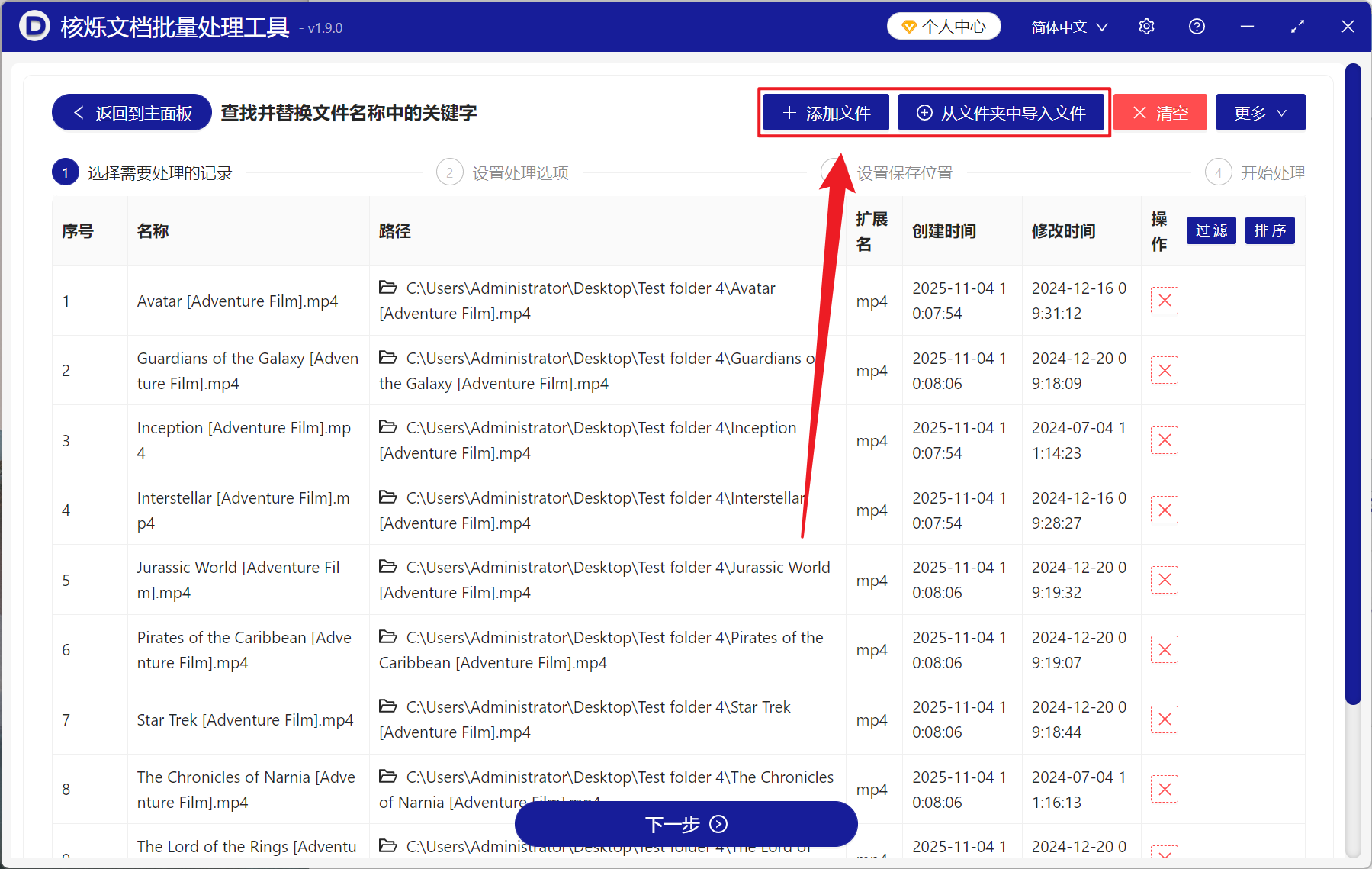Open the 简体中文 language dropdown

[x=1067, y=26]
